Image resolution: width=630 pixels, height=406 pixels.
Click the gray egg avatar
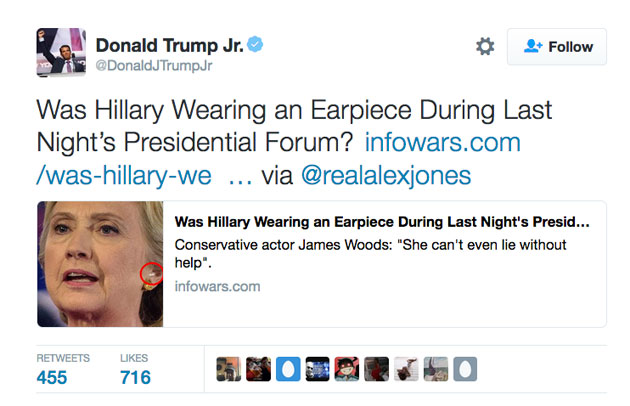[x=465, y=369]
